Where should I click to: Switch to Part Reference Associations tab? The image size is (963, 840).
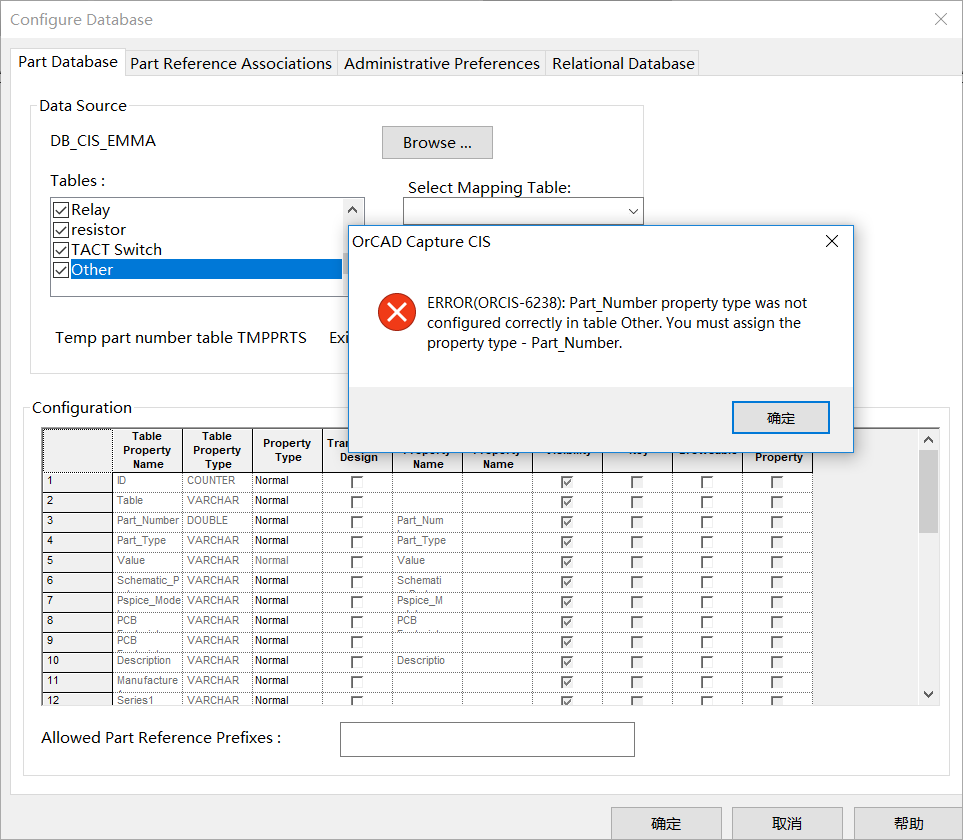(231, 63)
